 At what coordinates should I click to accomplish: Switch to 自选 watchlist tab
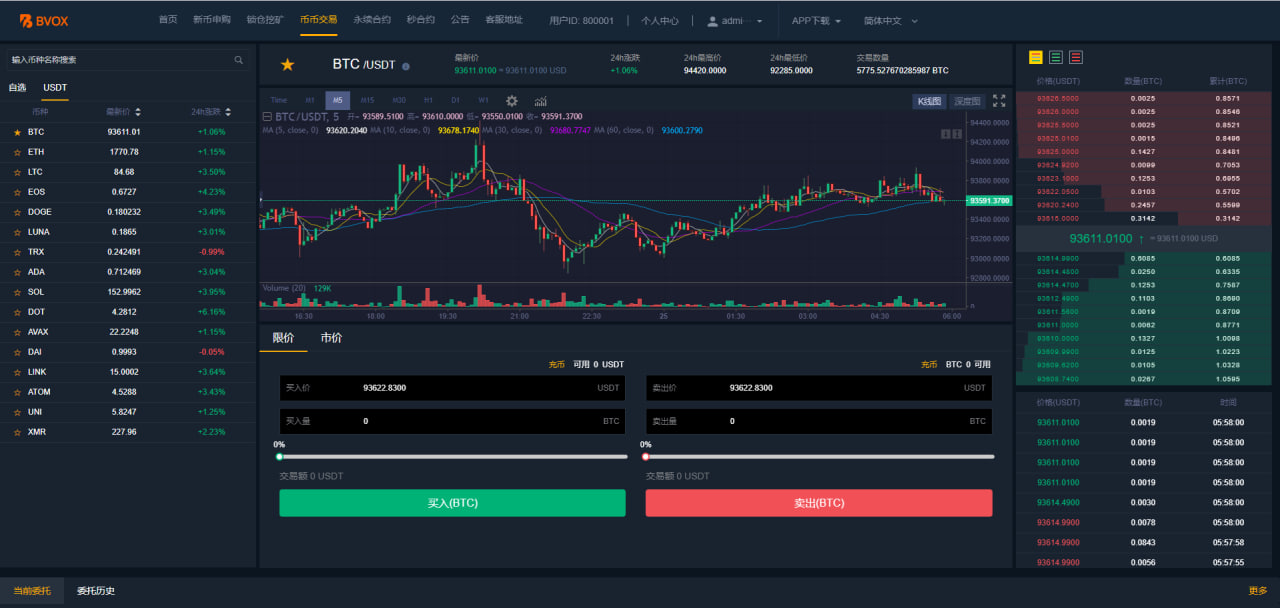(17, 87)
